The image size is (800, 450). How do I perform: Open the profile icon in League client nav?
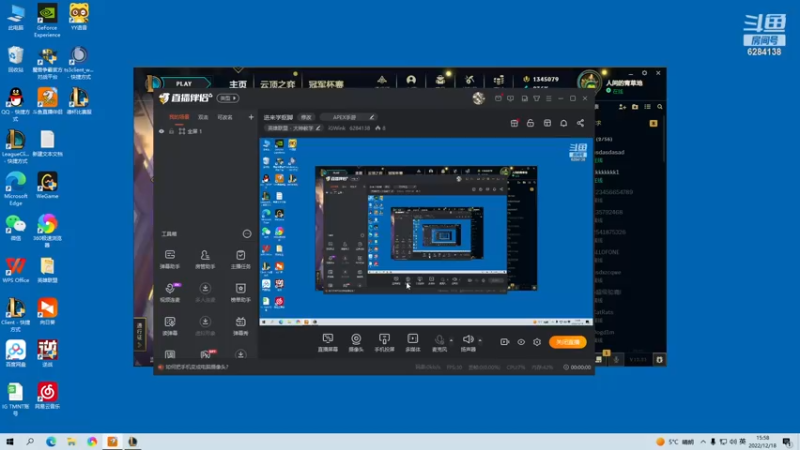pos(411,81)
